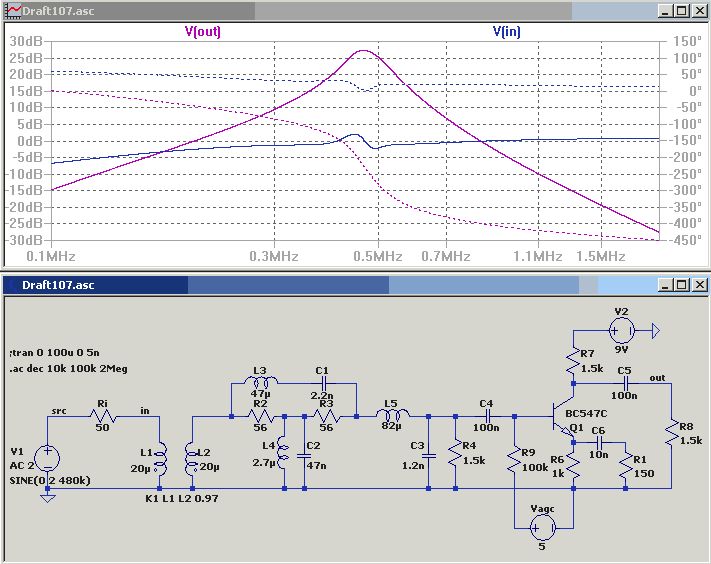The width and height of the screenshot is (711, 564).
Task: Select inductor L1 symbol
Action: pos(160,459)
